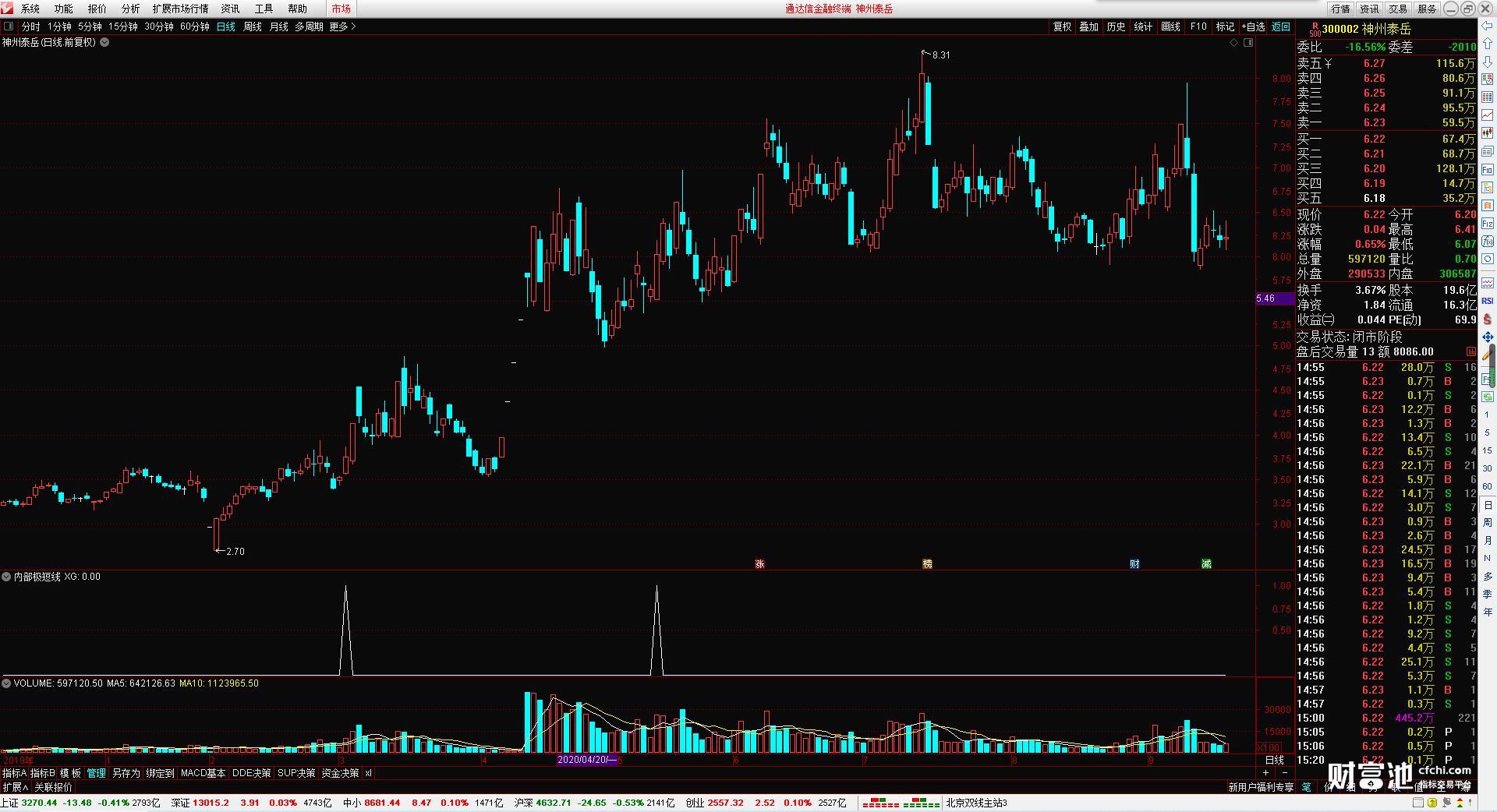Expand the 内部极短线 indicator dropdown arrow
Image resolution: width=1497 pixels, height=812 pixels.
click(x=6, y=577)
